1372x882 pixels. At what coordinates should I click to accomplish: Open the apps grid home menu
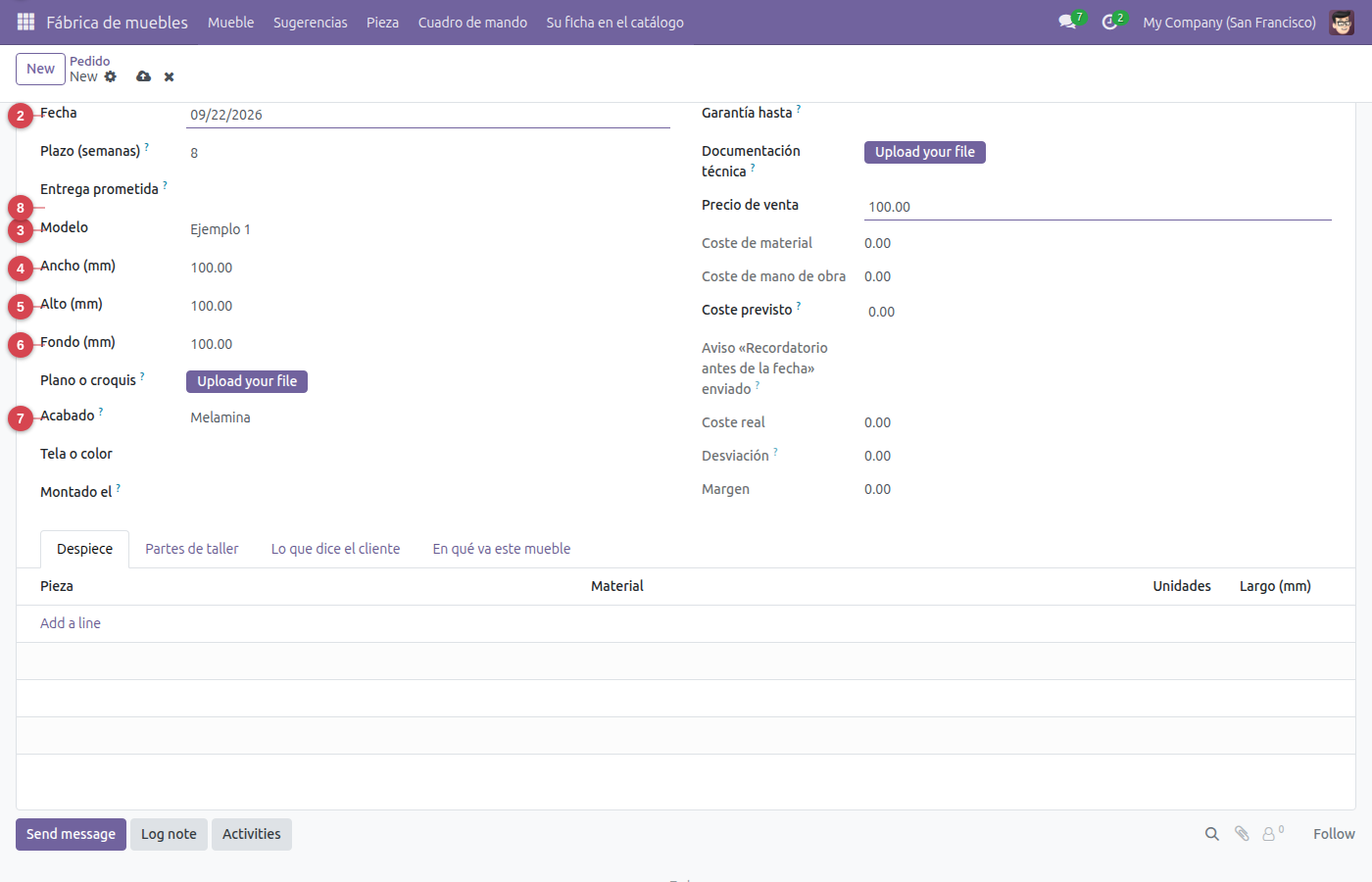tap(26, 22)
